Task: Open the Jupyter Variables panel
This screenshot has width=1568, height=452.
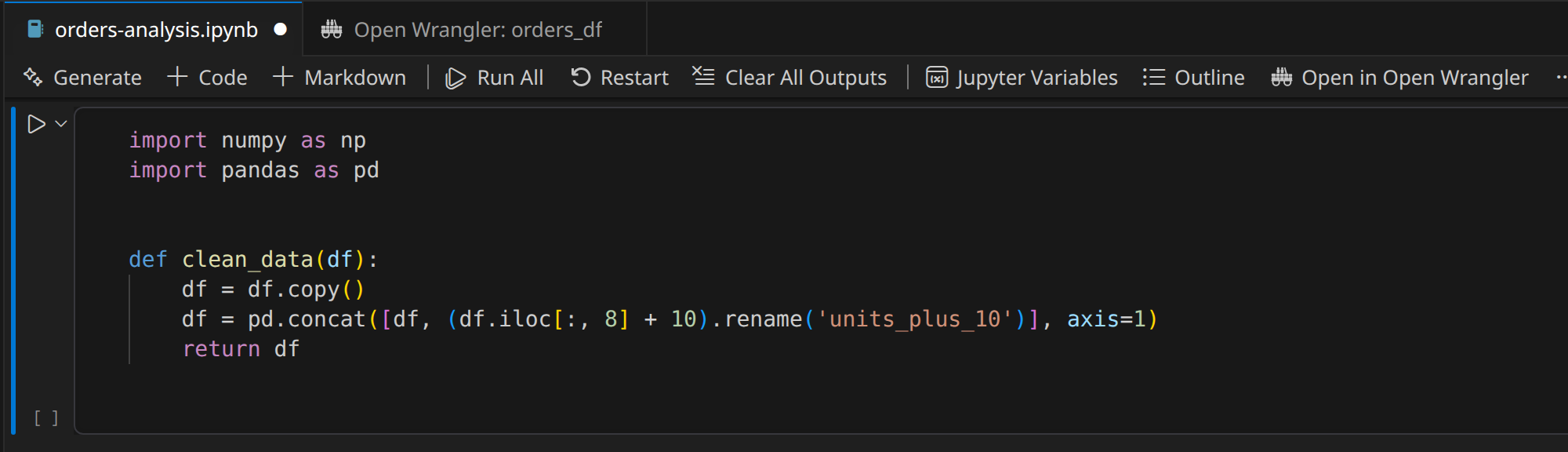Action: pos(1022,77)
